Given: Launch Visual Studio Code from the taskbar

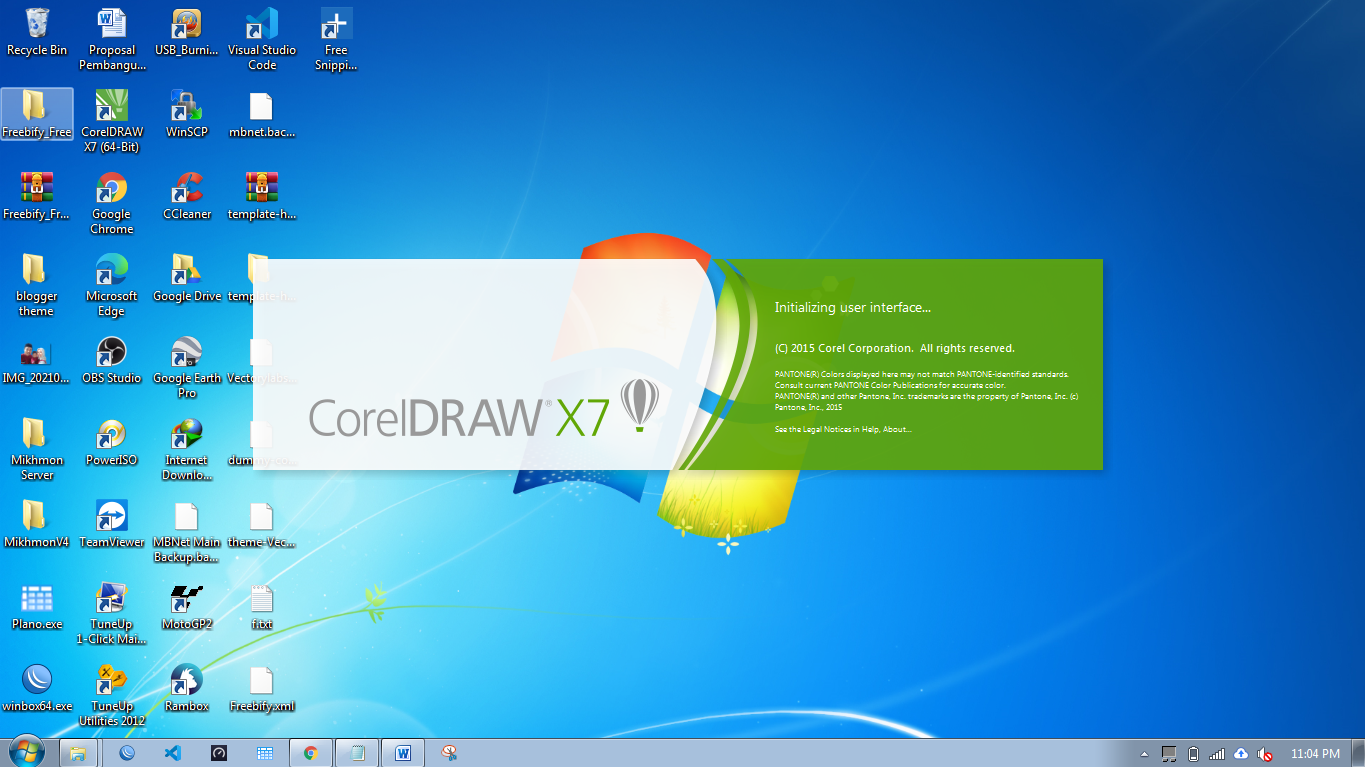Looking at the screenshot, I should [172, 753].
